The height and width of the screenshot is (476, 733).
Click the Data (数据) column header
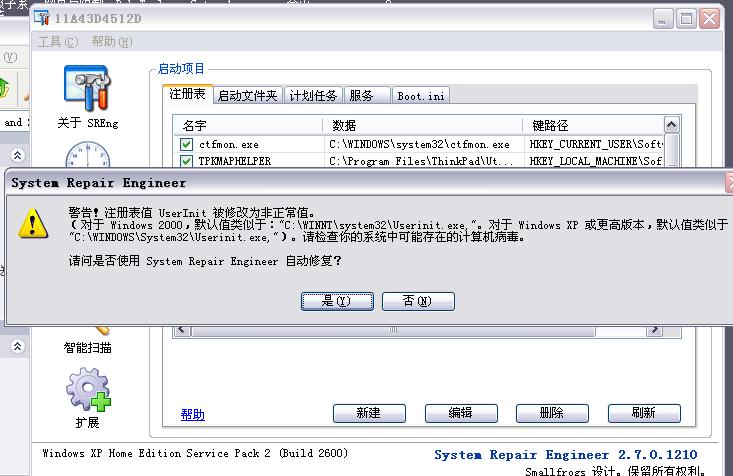click(x=423, y=125)
